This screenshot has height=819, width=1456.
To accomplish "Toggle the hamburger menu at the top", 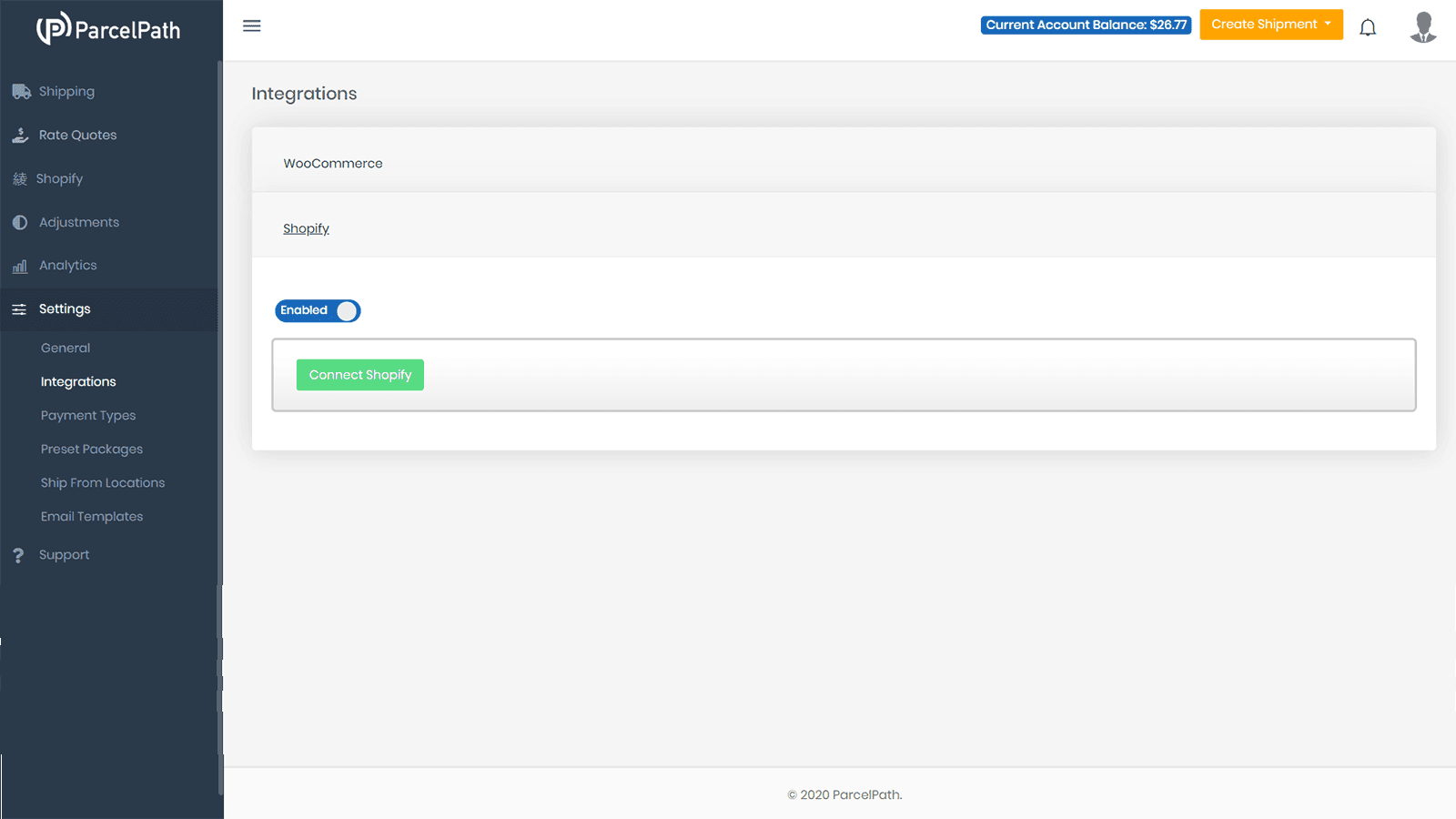I will pyautogui.click(x=251, y=25).
